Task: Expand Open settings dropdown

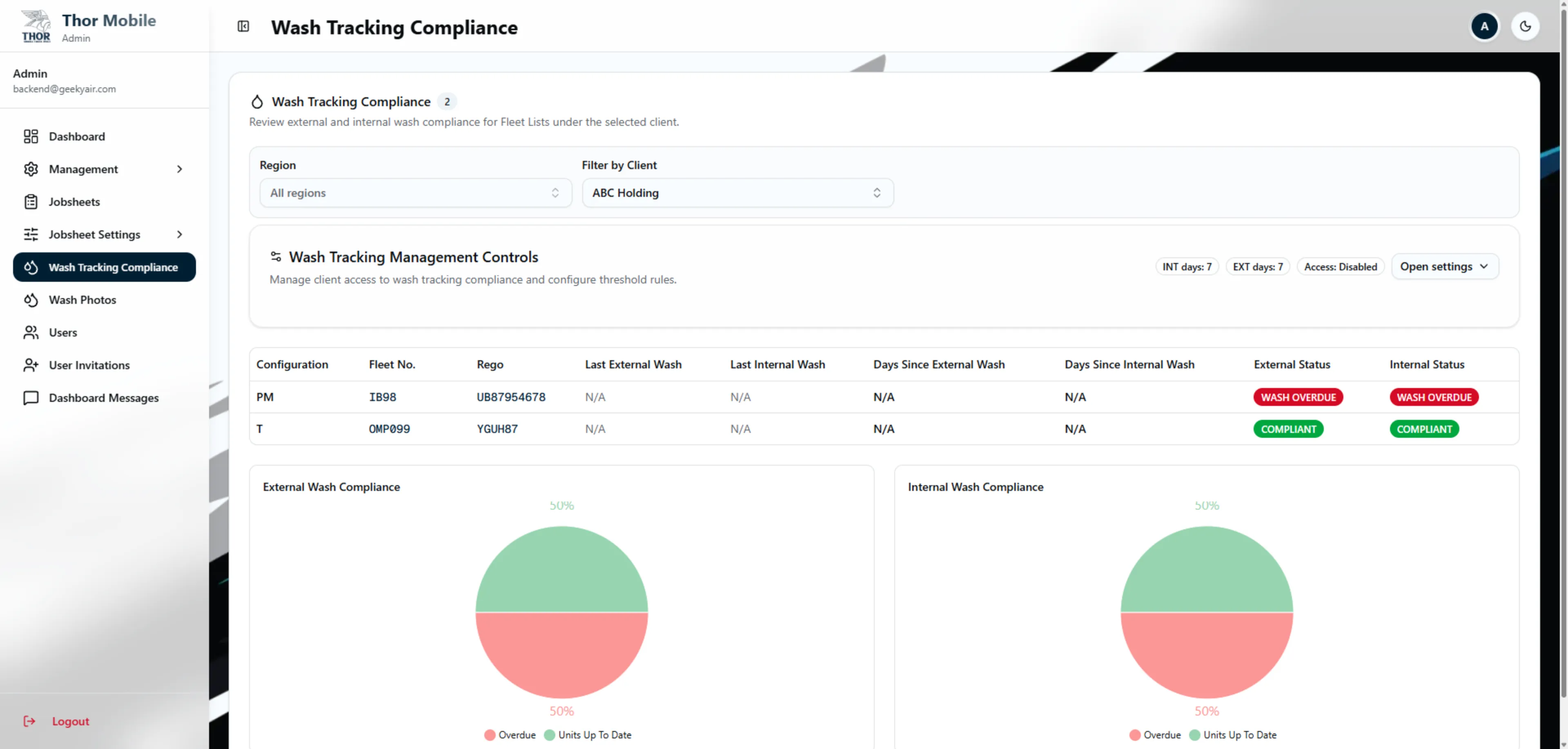Action: click(x=1444, y=267)
